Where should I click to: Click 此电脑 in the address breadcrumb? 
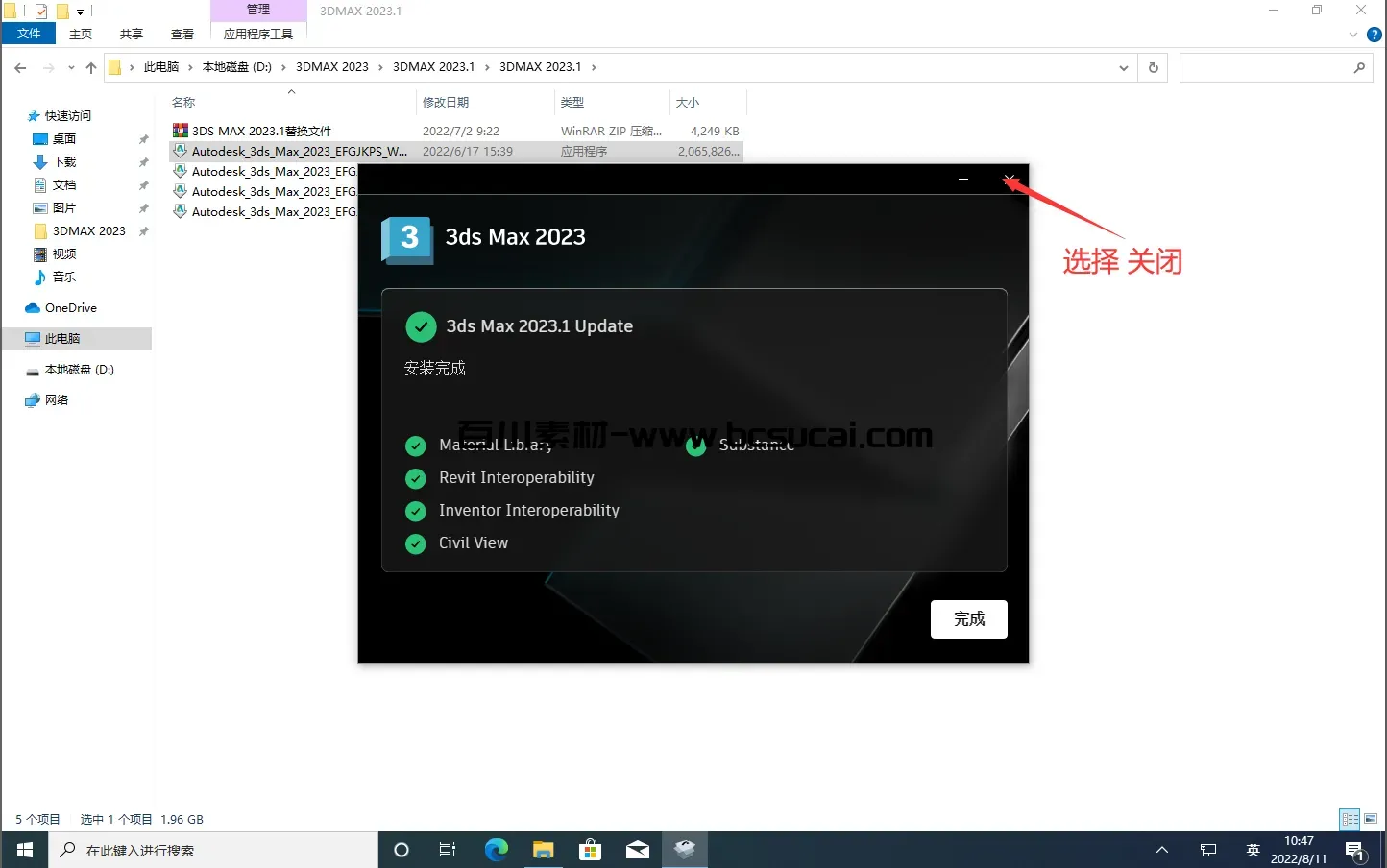[161, 67]
